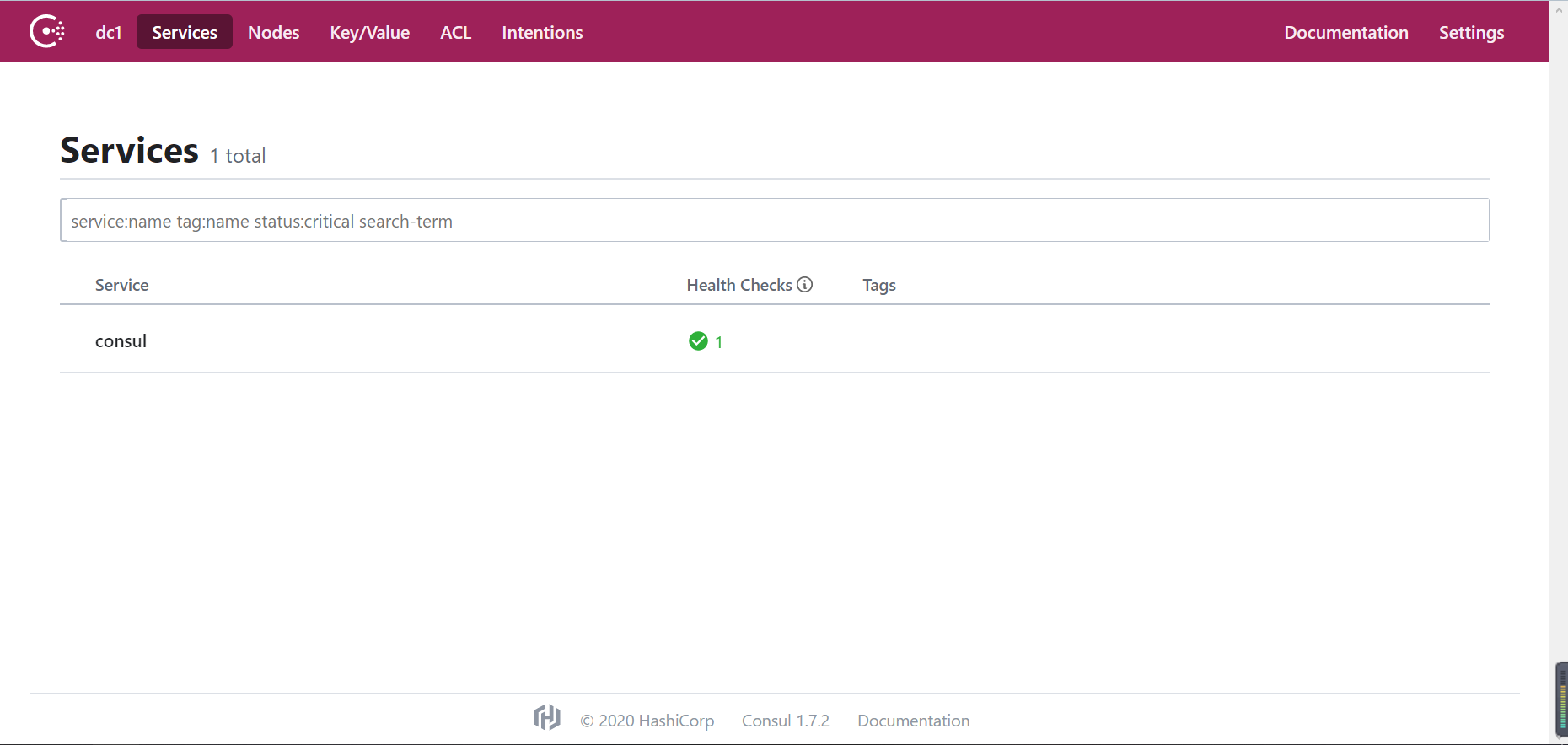Click the Health Checks column header

(739, 285)
